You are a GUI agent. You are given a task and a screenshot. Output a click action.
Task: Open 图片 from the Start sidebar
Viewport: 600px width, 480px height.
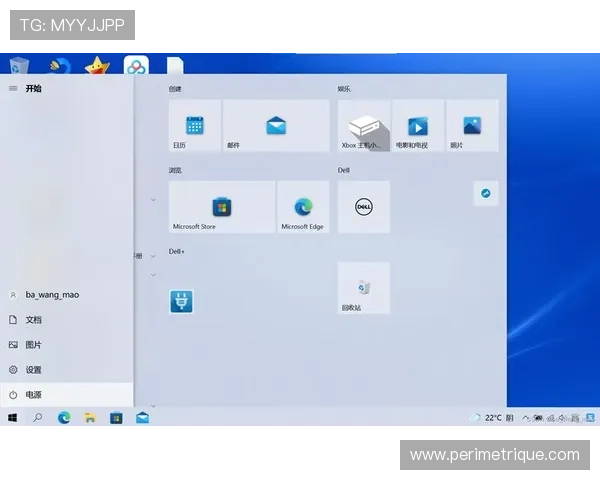click(67, 345)
